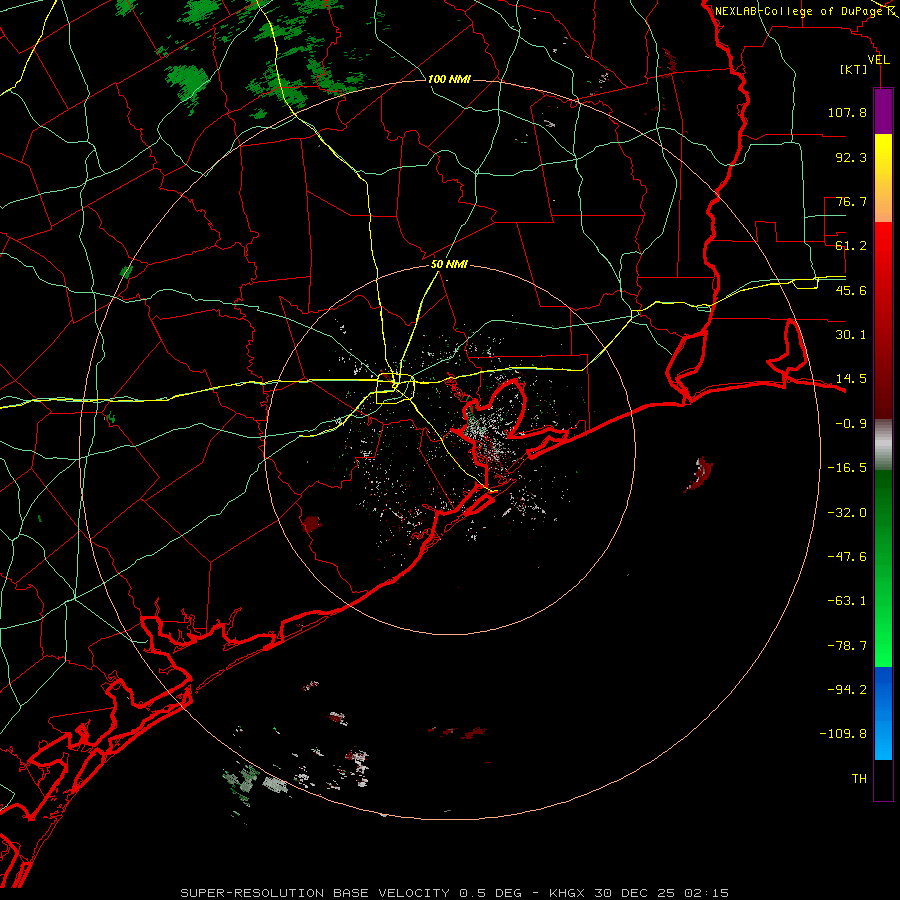Select the -47.6 legend value
The width and height of the screenshot is (900, 900).
coord(847,557)
